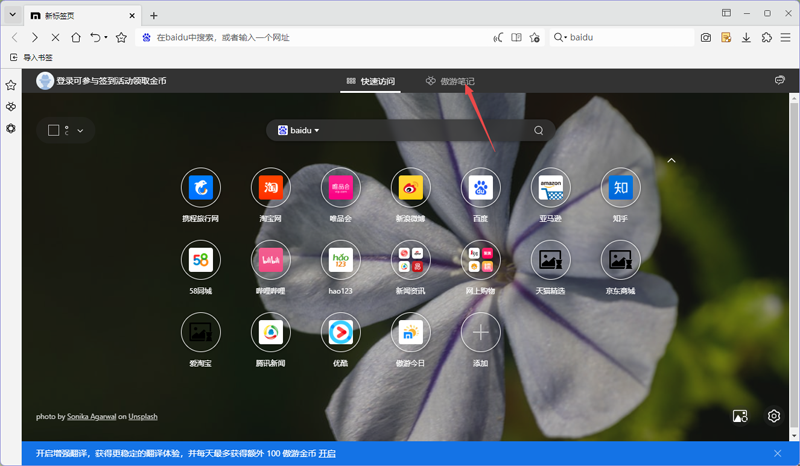Click the undo closed tab icon
Image resolution: width=800 pixels, height=466 pixels.
coord(95,37)
